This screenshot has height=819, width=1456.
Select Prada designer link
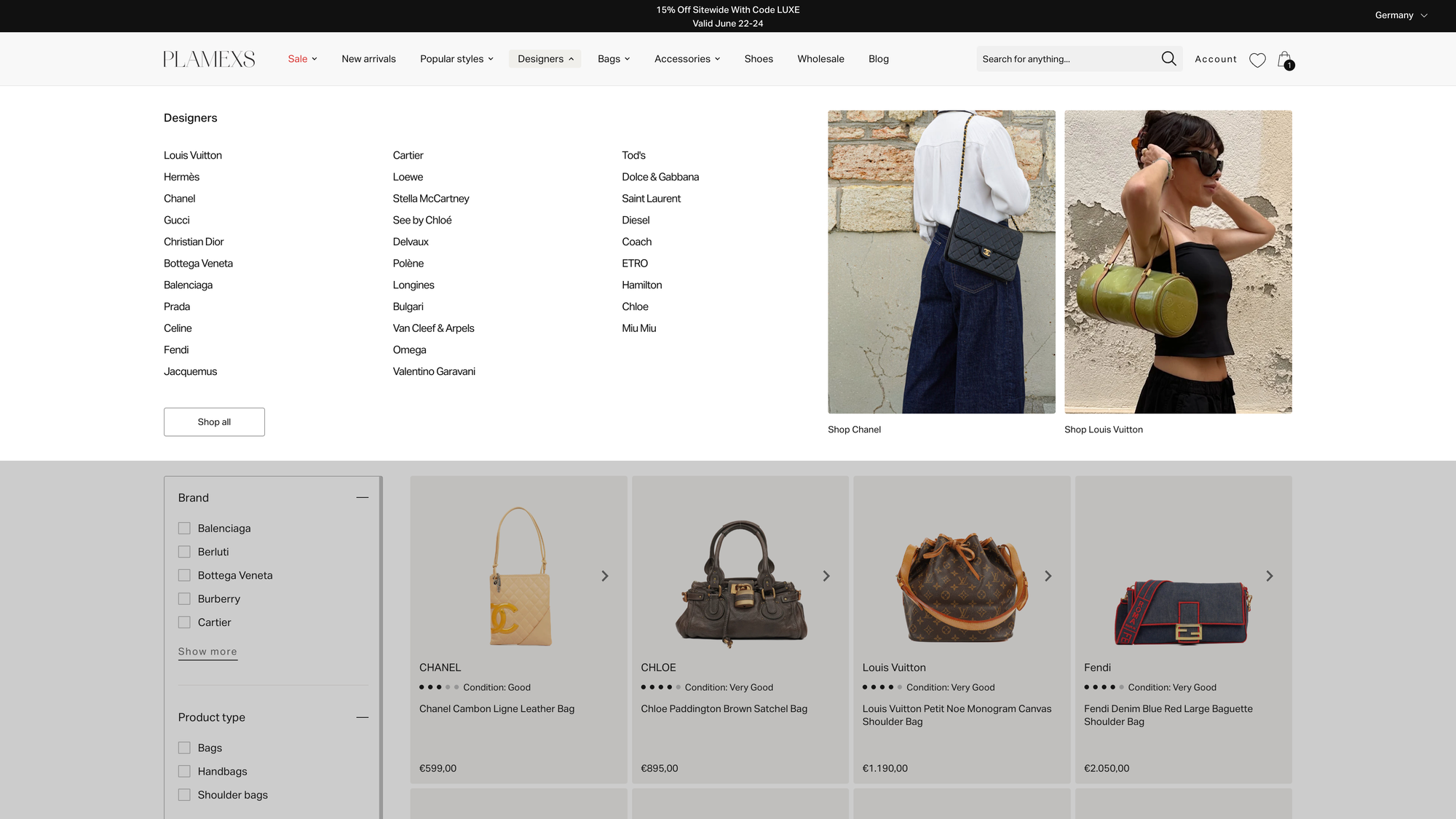(x=177, y=306)
